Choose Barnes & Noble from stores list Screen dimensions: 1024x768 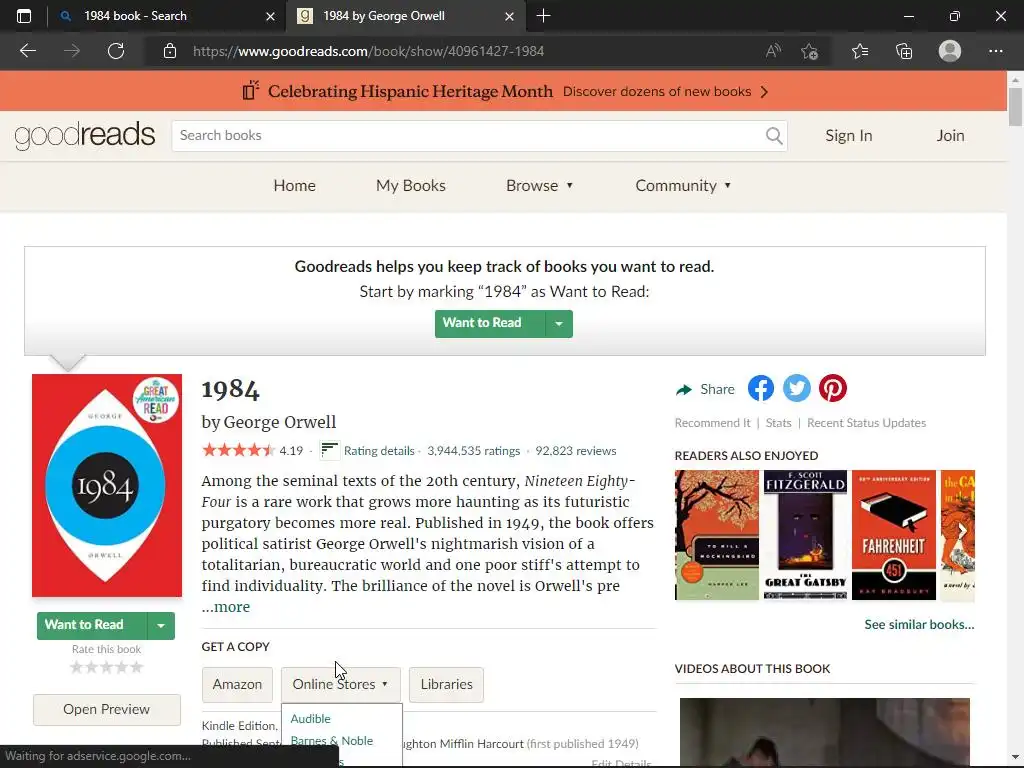(332, 741)
